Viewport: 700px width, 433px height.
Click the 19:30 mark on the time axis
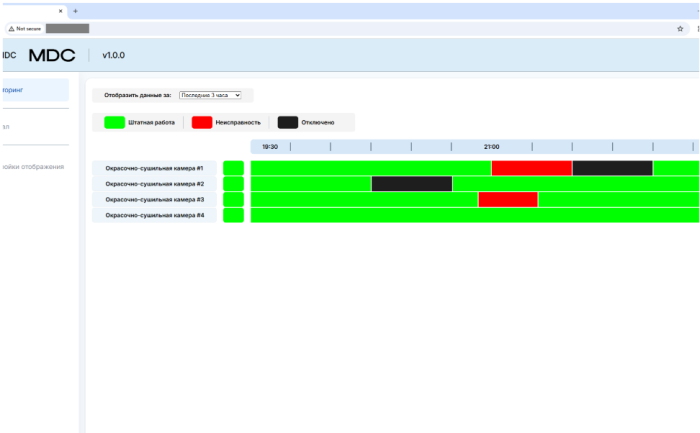[x=270, y=147]
